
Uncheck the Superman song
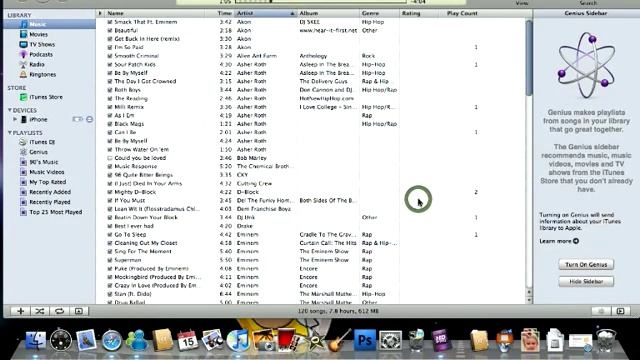[x=109, y=260]
